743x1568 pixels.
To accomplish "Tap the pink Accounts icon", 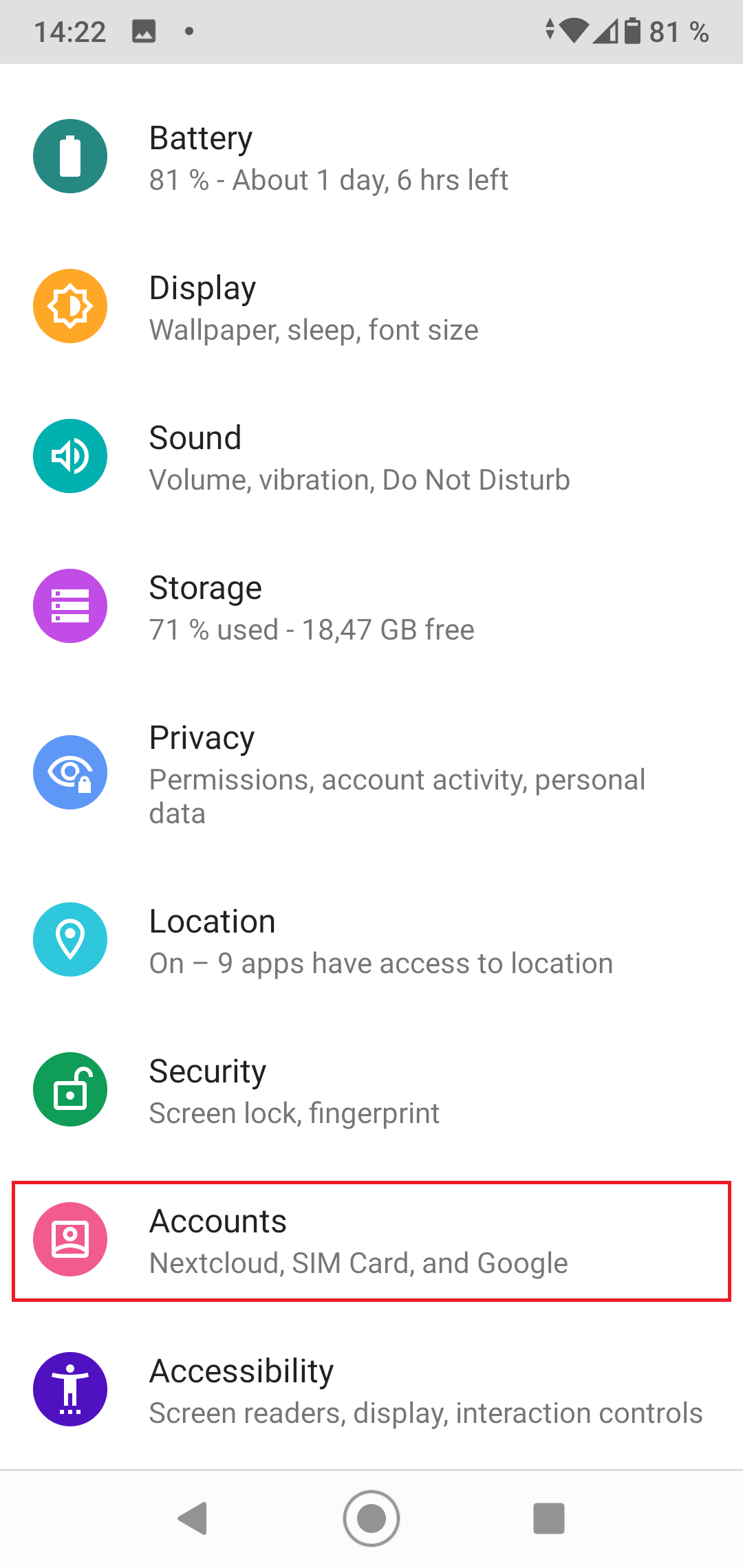I will tap(70, 1239).
